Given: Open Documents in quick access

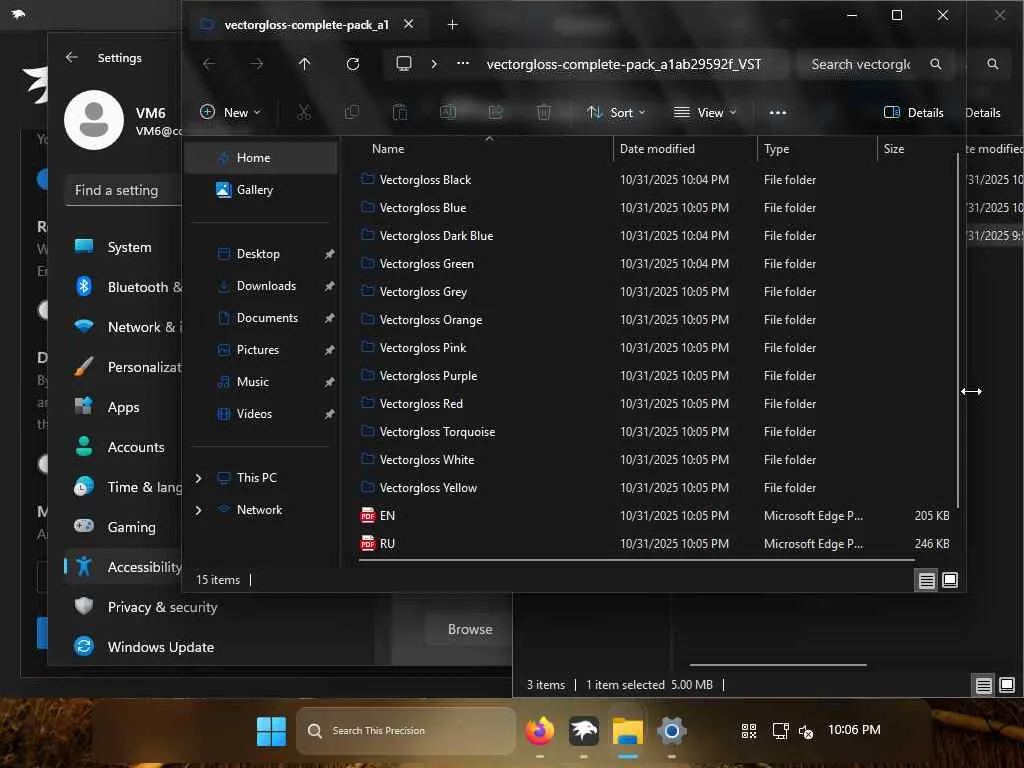Looking at the screenshot, I should (267, 318).
